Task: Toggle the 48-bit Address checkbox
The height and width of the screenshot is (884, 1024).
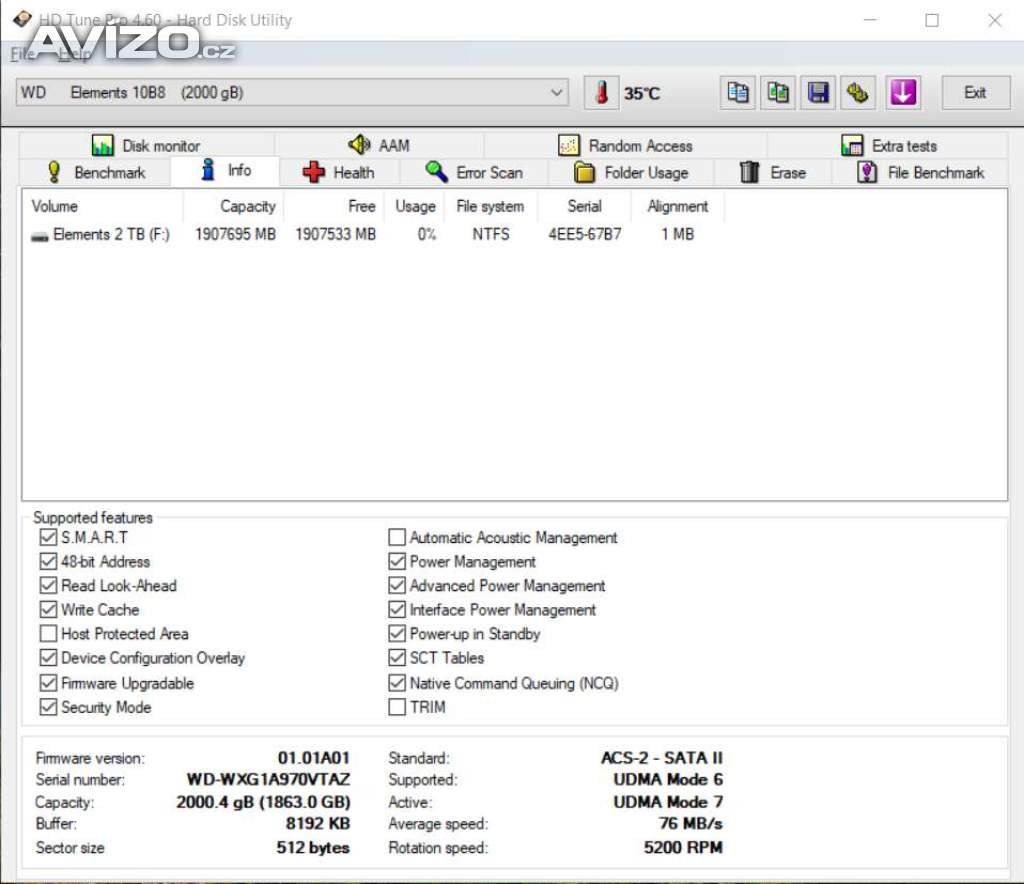Action: [x=48, y=561]
